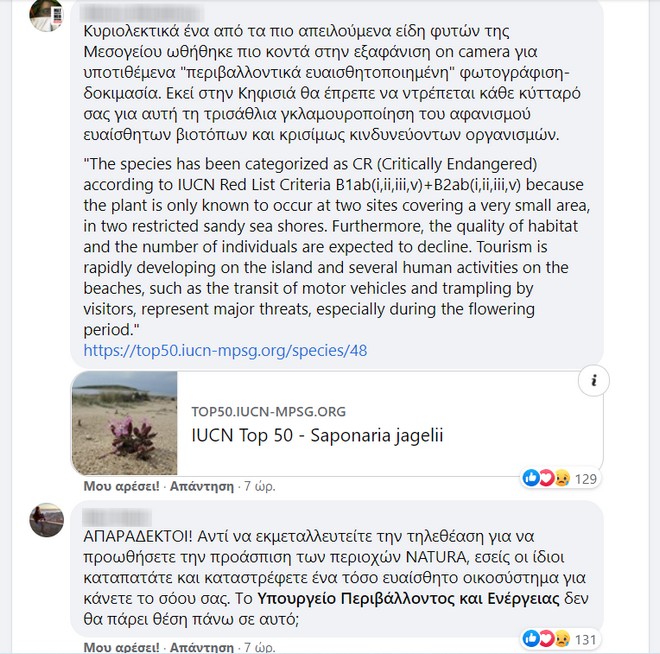Click the second commenter's blurred name
The image size is (660, 654).
(117, 517)
